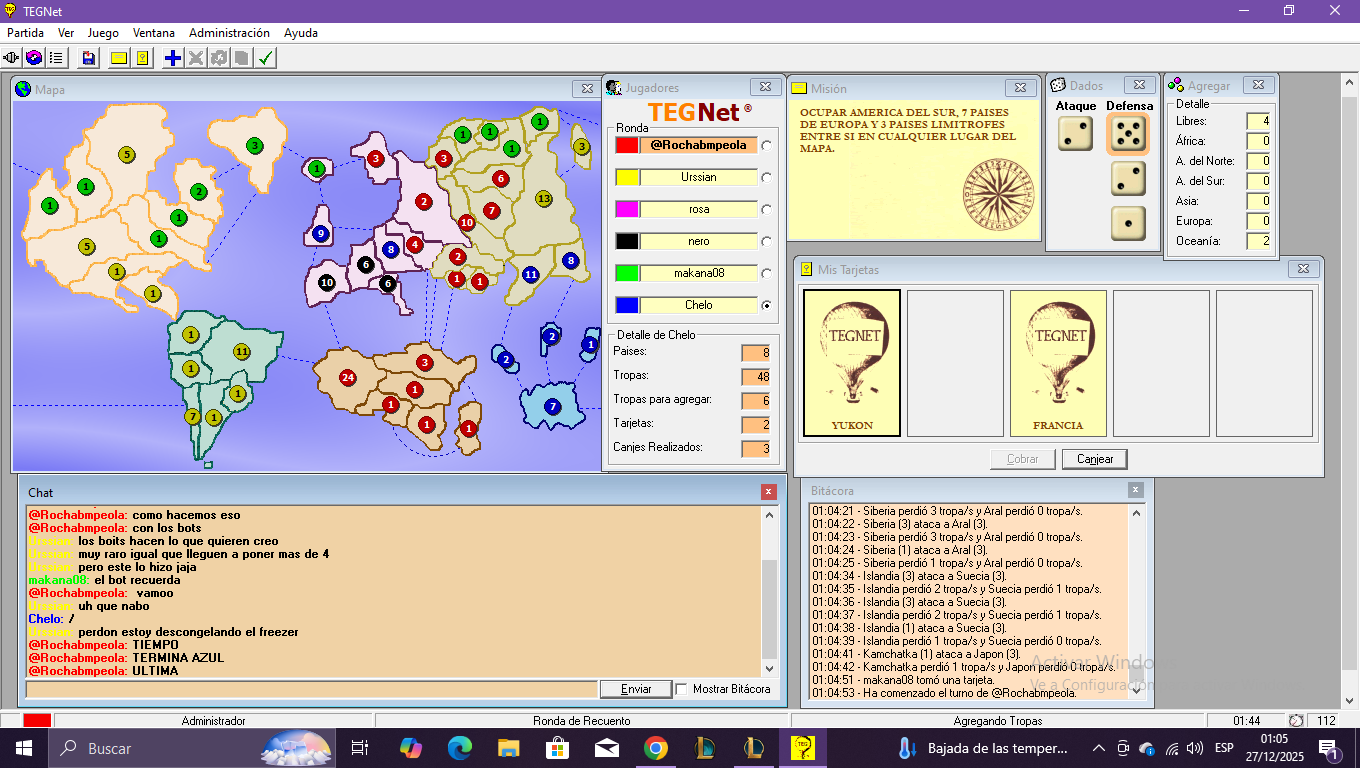Select radio button next to makana08

coord(767,274)
